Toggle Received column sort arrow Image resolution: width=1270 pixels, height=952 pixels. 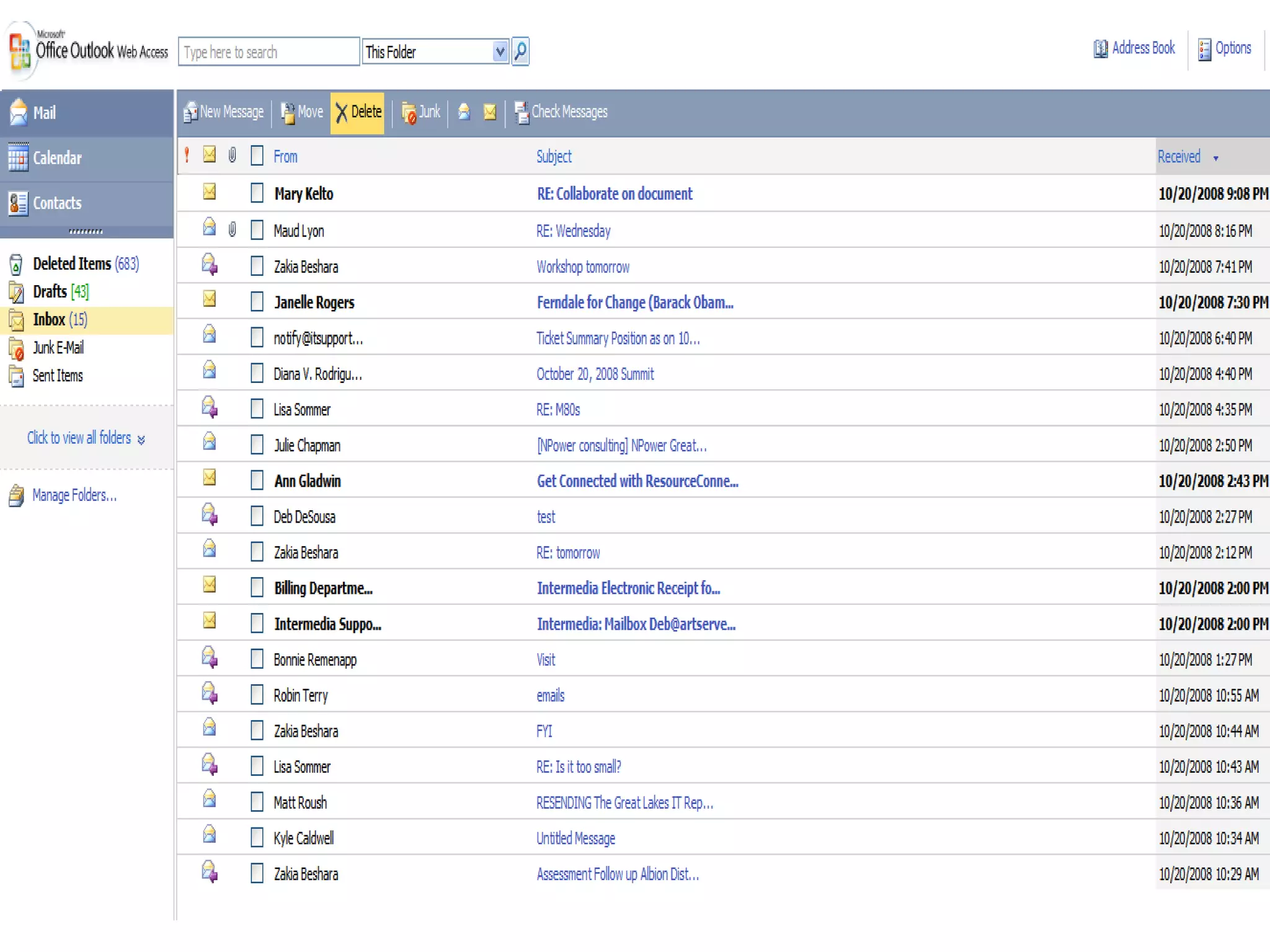[x=1215, y=158]
